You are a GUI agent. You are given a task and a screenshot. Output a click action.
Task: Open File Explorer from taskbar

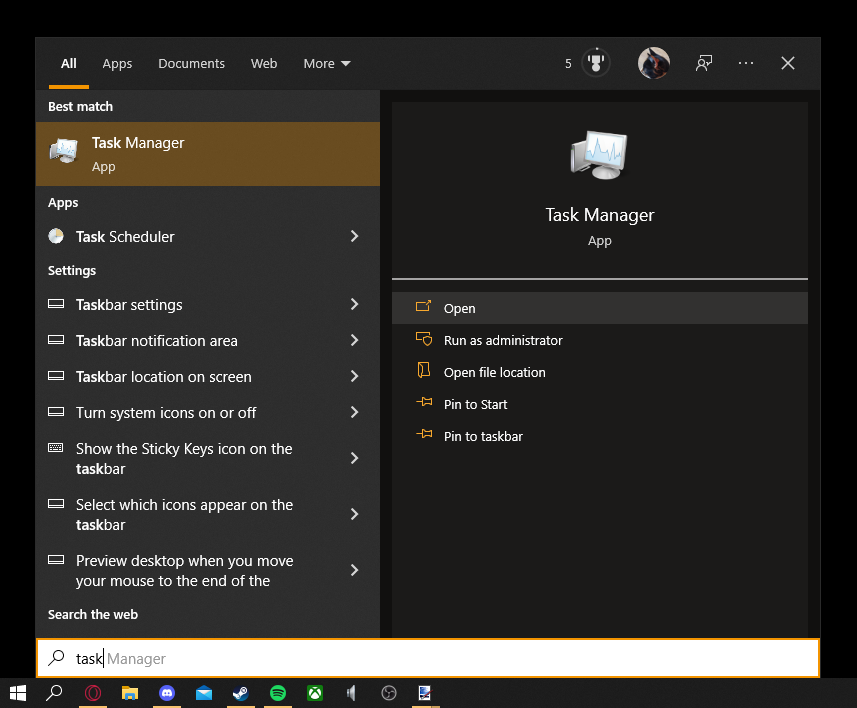(130, 693)
